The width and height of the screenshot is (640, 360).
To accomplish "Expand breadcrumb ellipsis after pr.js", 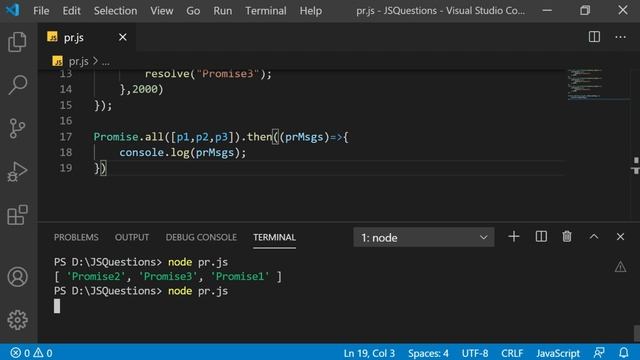I will [x=106, y=62].
